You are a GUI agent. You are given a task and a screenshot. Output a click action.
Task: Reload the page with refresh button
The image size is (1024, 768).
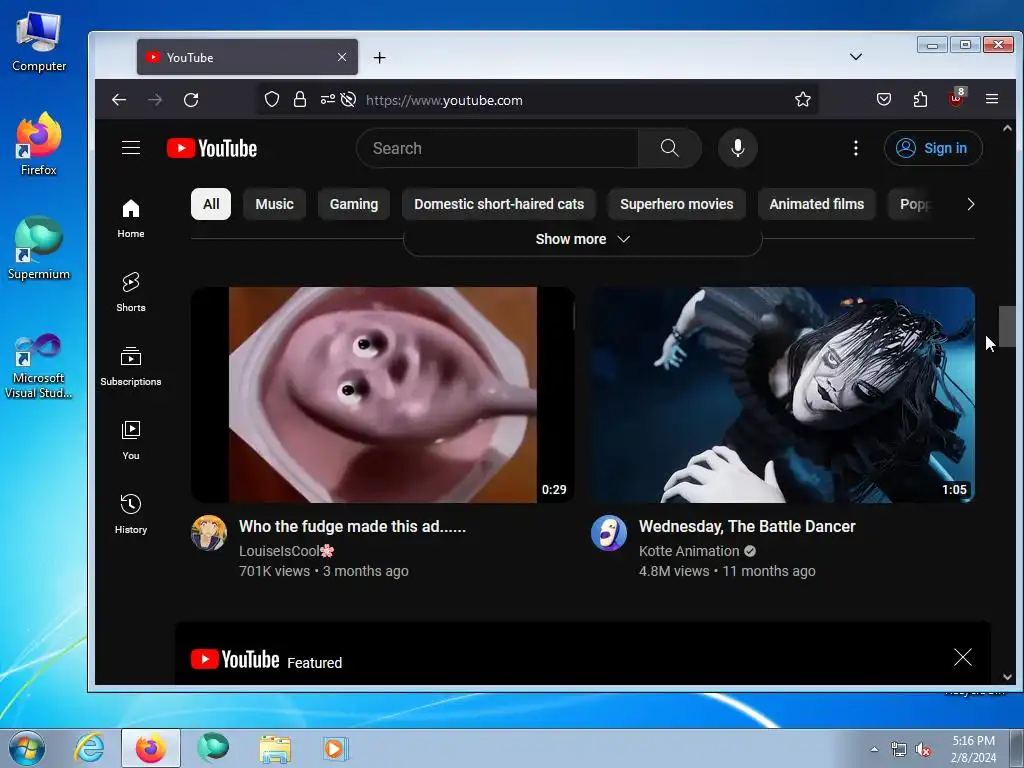tap(191, 100)
